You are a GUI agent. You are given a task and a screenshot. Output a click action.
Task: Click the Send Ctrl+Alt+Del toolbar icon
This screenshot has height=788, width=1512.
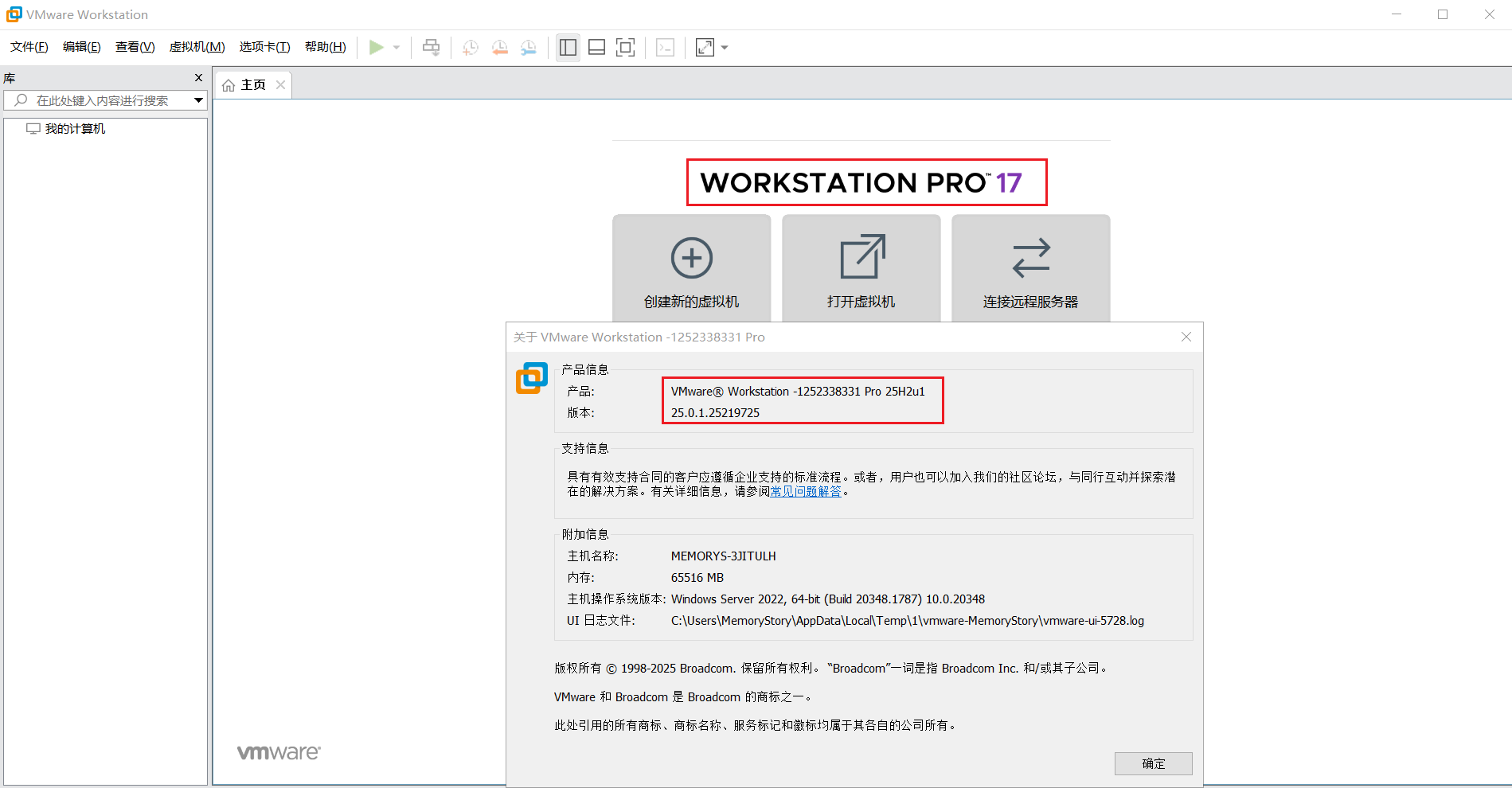[x=431, y=48]
